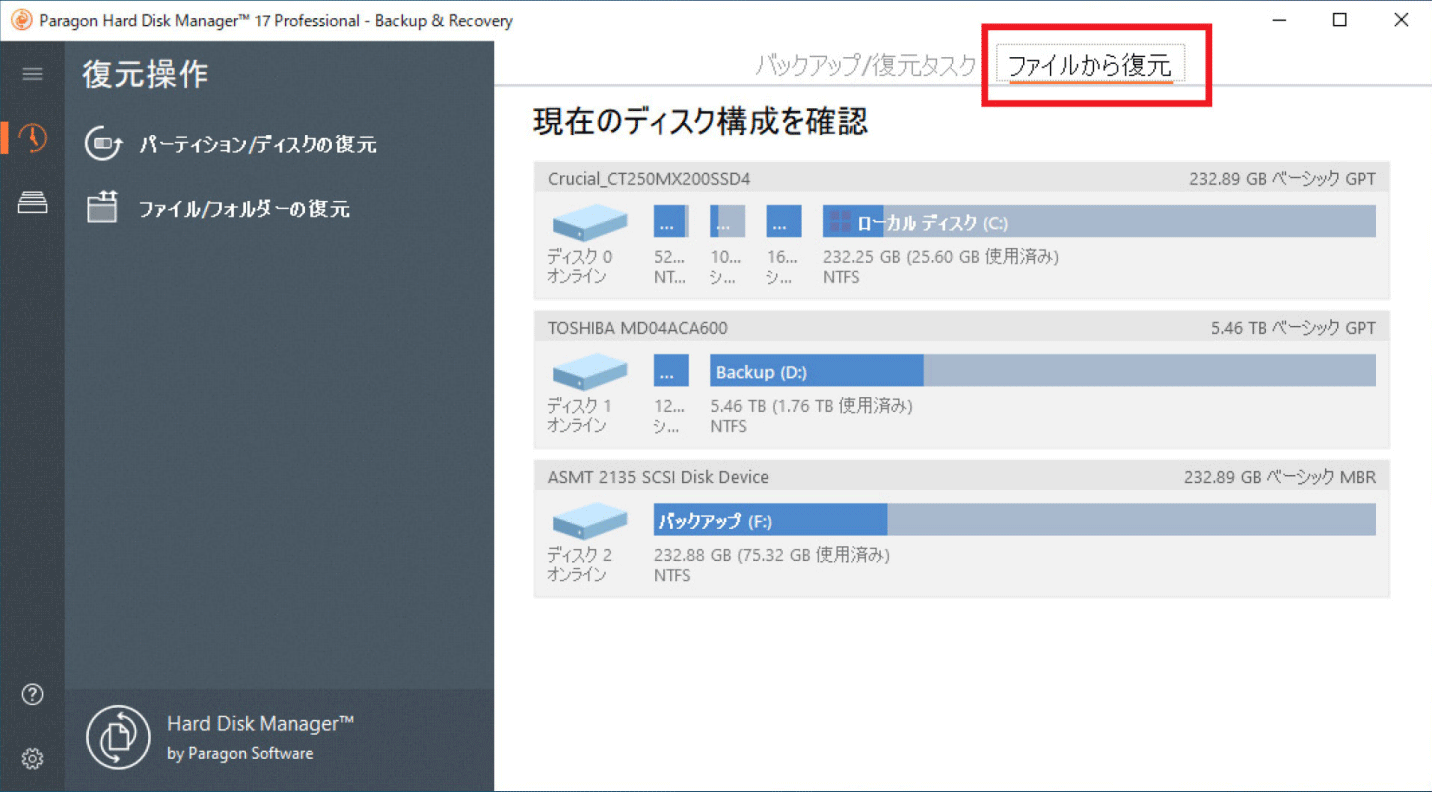Click 232.88 GB (75.32 GB 使用済み) text
1432x792 pixels.
(x=772, y=555)
